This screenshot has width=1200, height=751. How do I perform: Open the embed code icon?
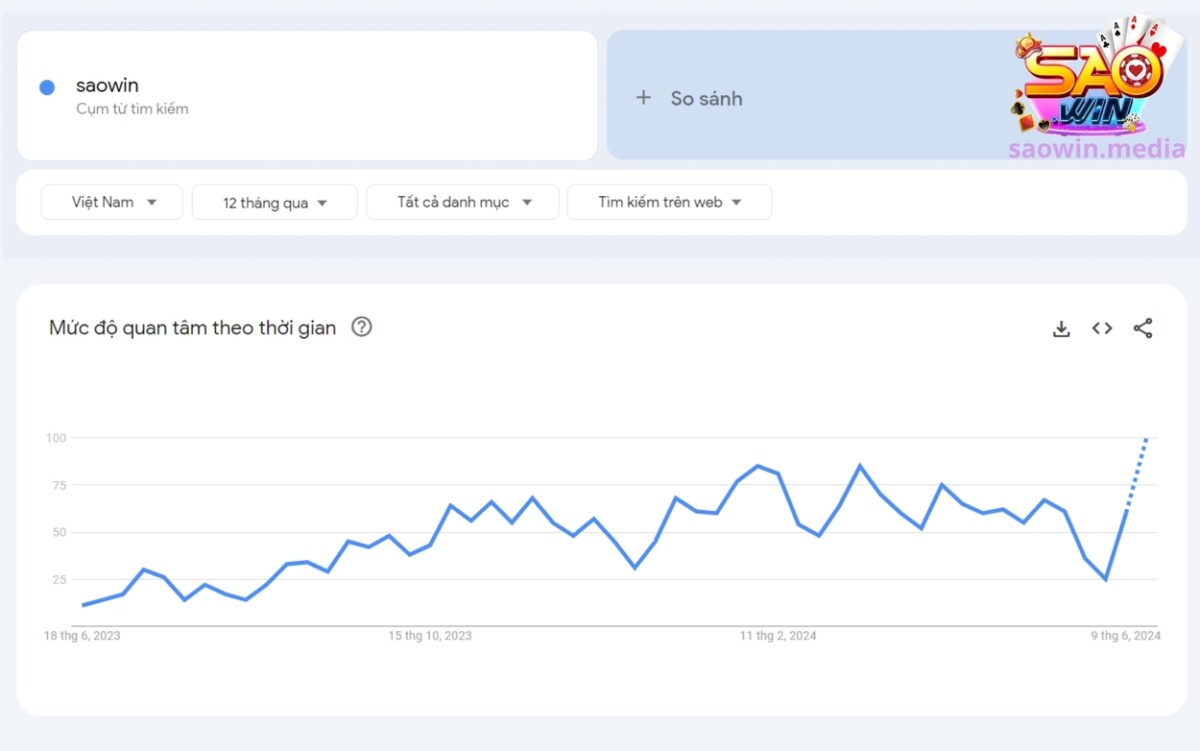click(x=1102, y=328)
